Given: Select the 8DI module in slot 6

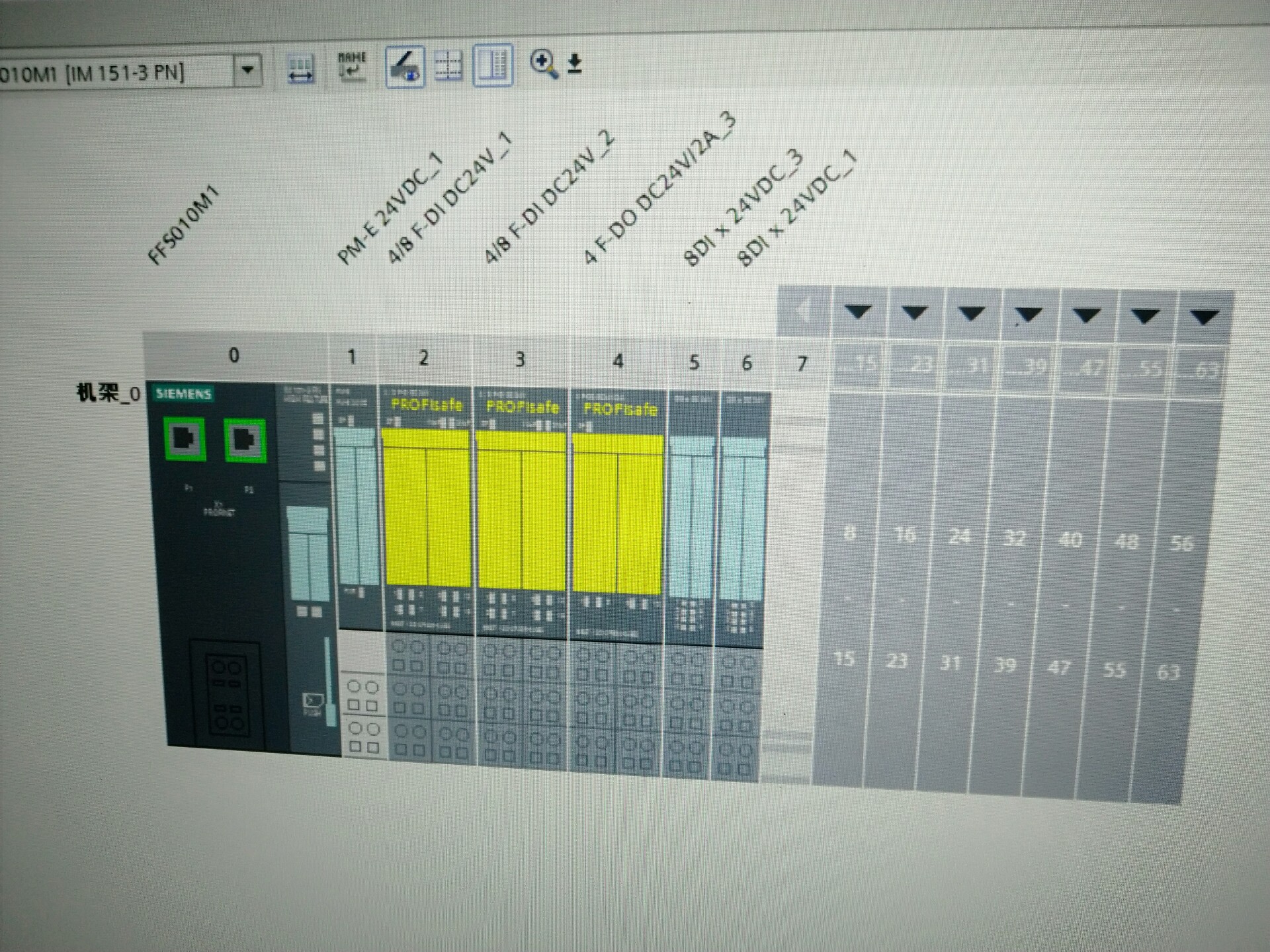Looking at the screenshot, I should tap(744, 522).
